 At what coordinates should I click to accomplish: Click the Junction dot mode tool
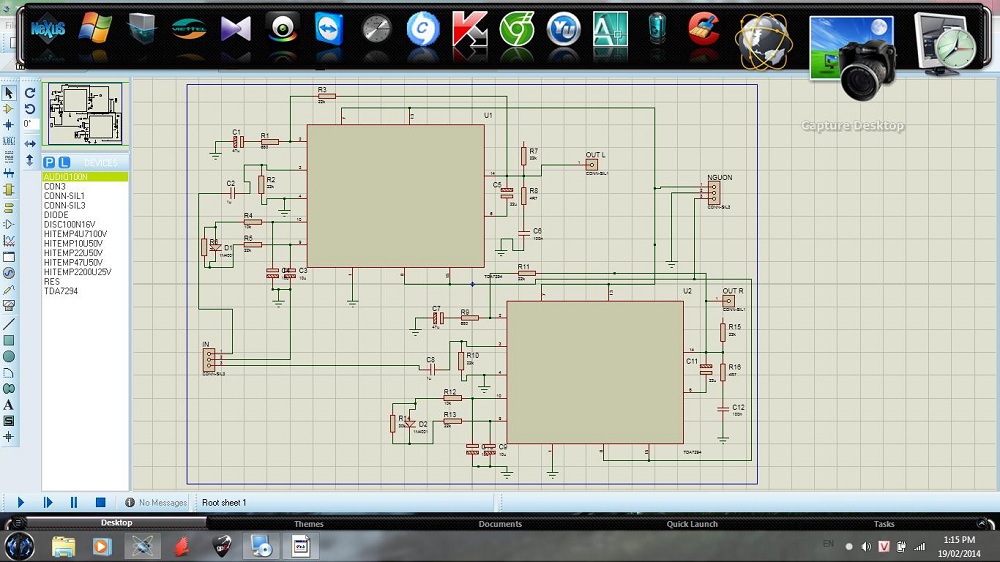tap(9, 125)
